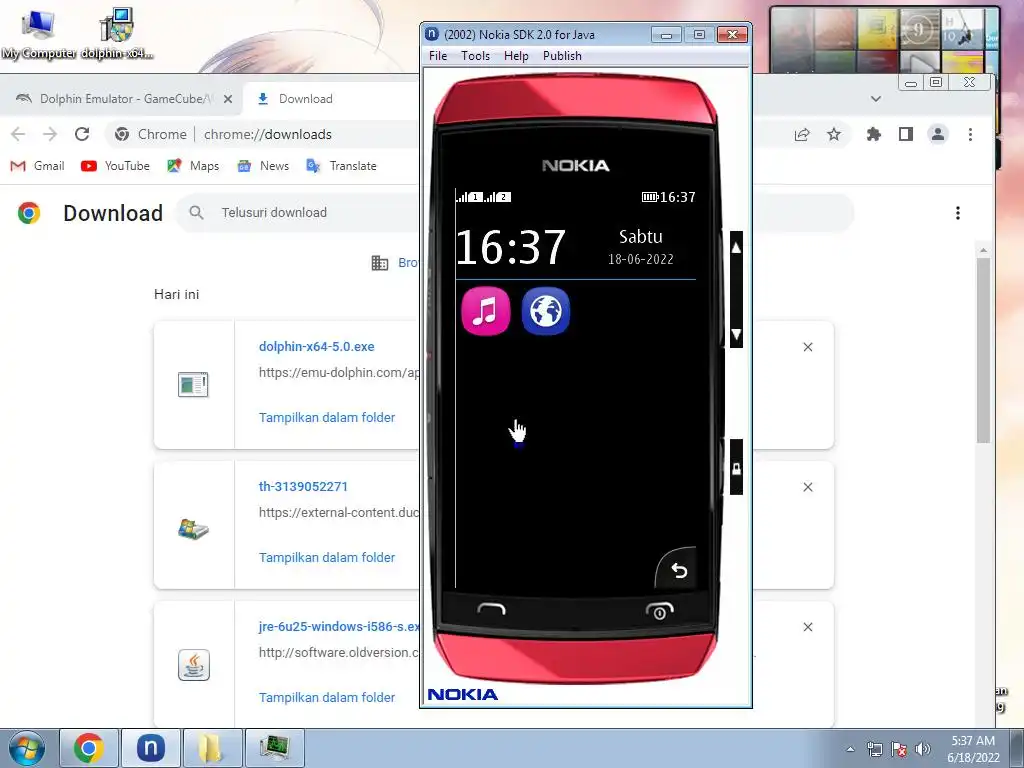Tap the large 16:37 clock on phone
This screenshot has height=768, width=1024.
coord(511,247)
